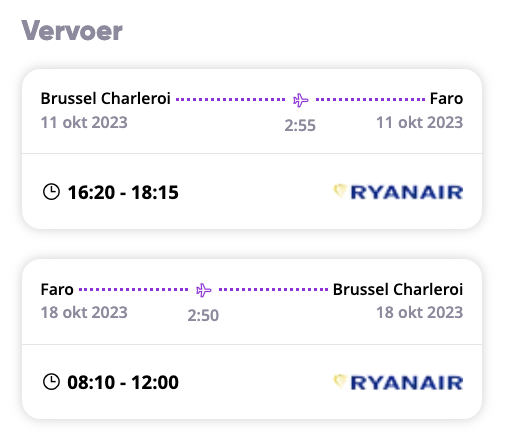Click the 2:50 flight duration label
Screen dimensions: 508x440
click(203, 315)
